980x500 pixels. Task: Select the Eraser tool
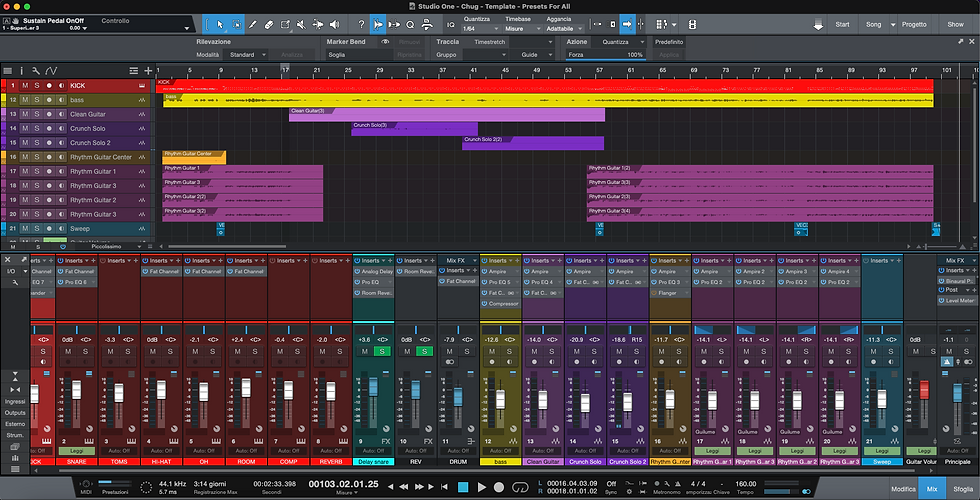(x=269, y=24)
